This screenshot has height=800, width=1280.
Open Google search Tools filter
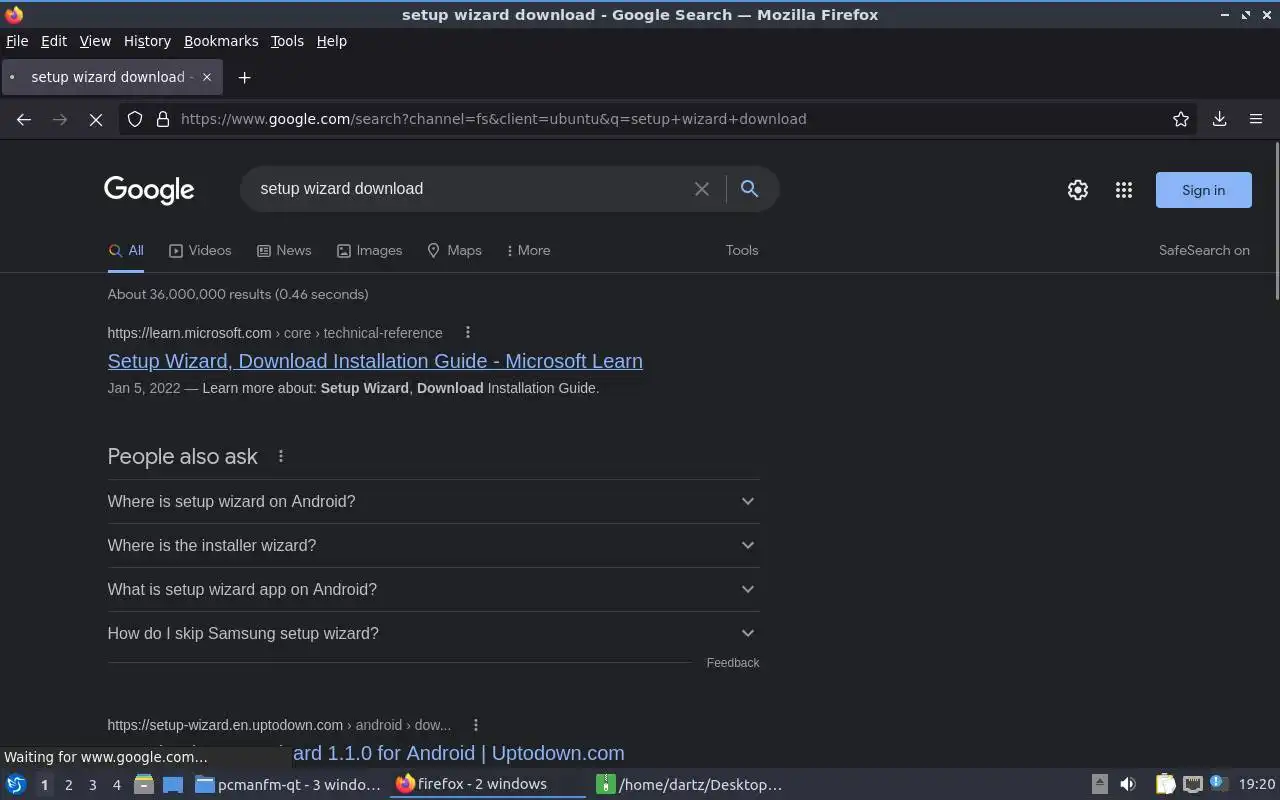(742, 250)
